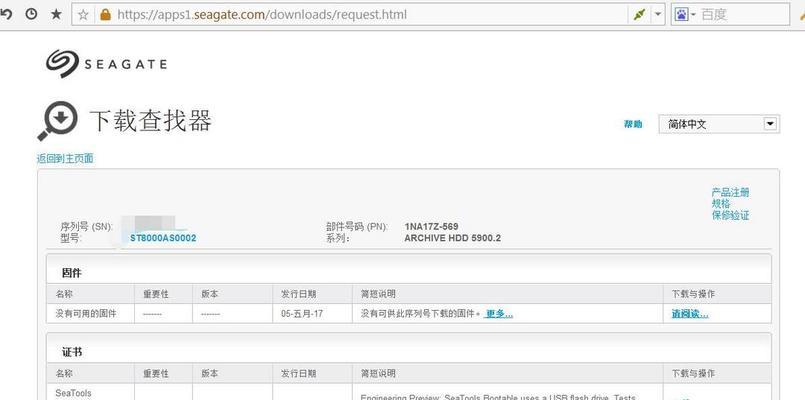
Task: Click the black star favorites icon
Action: (56, 15)
